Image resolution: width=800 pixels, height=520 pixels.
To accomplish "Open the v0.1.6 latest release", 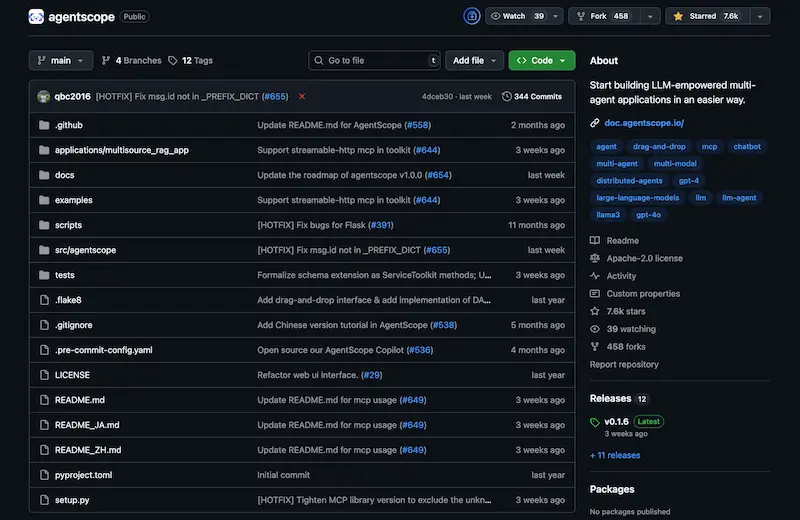I will pos(616,422).
